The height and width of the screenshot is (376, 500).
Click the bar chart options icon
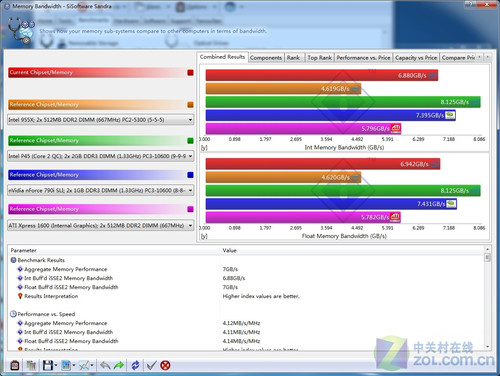tap(66, 365)
